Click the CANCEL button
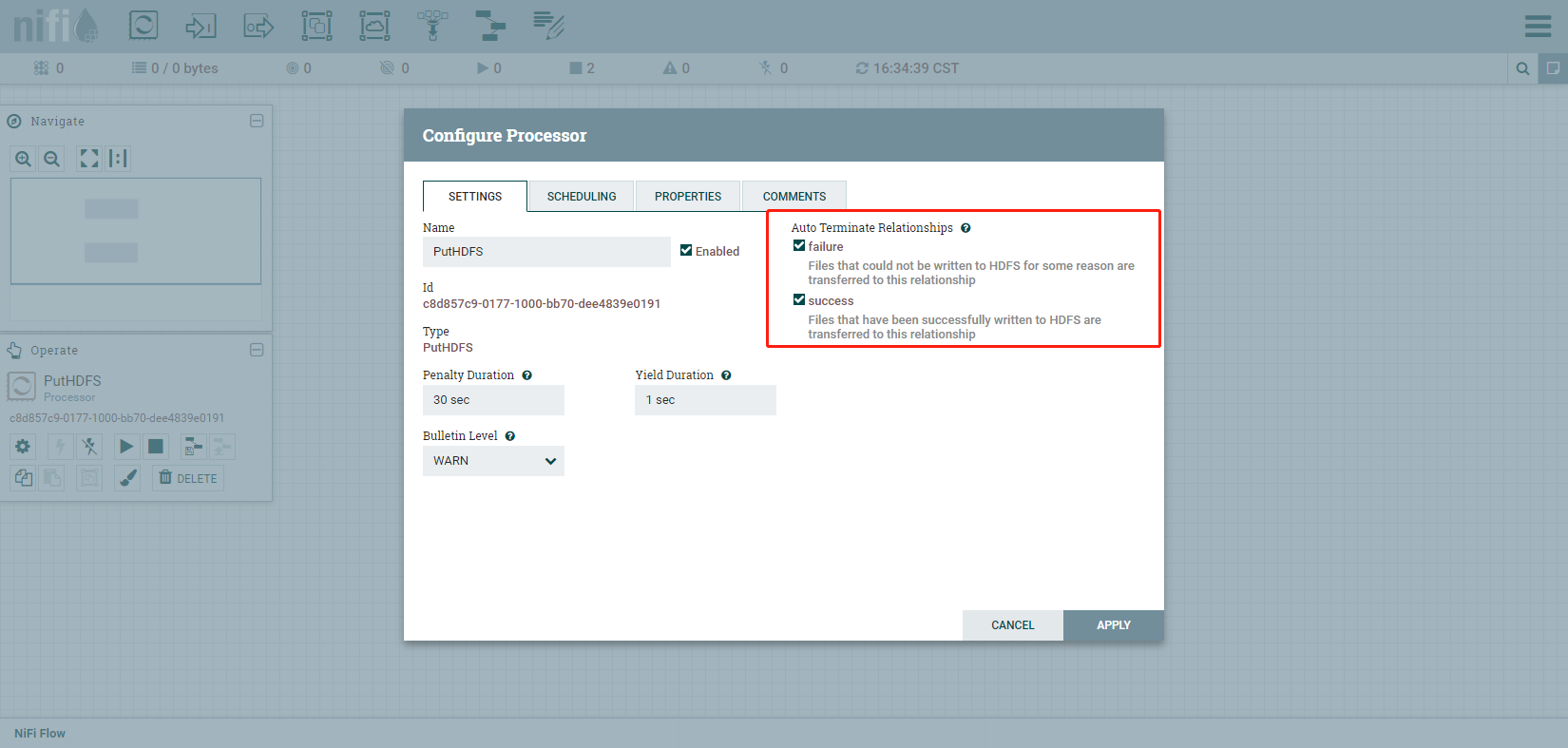Image resolution: width=1568 pixels, height=748 pixels. click(x=1013, y=625)
